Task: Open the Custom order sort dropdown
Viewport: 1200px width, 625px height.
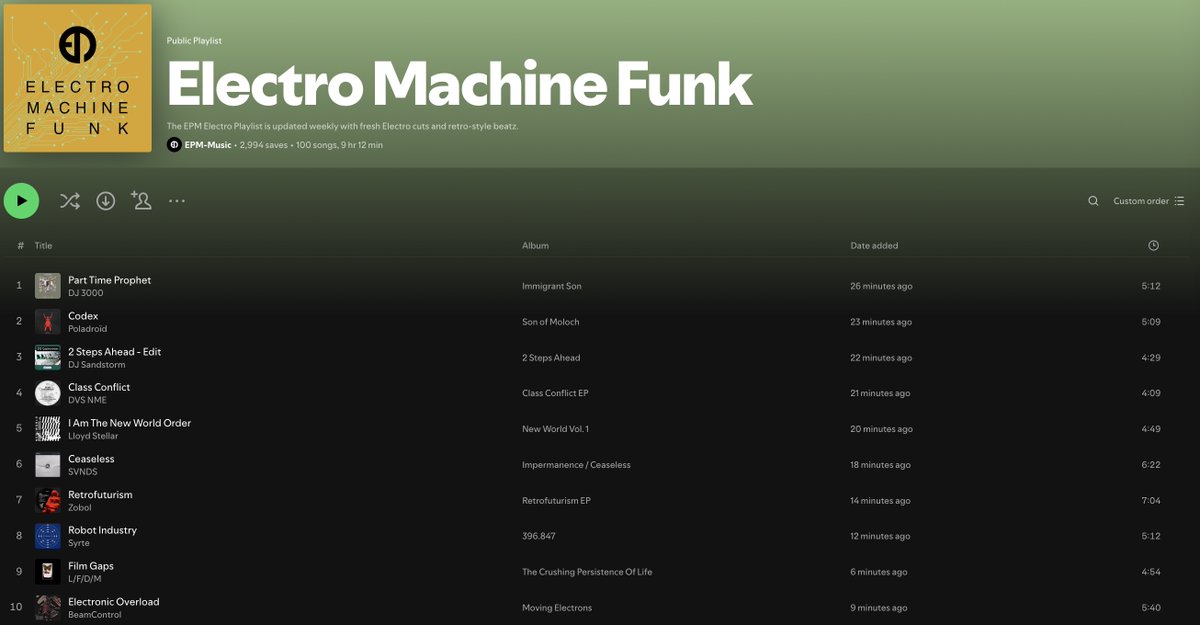Action: click(x=1149, y=201)
